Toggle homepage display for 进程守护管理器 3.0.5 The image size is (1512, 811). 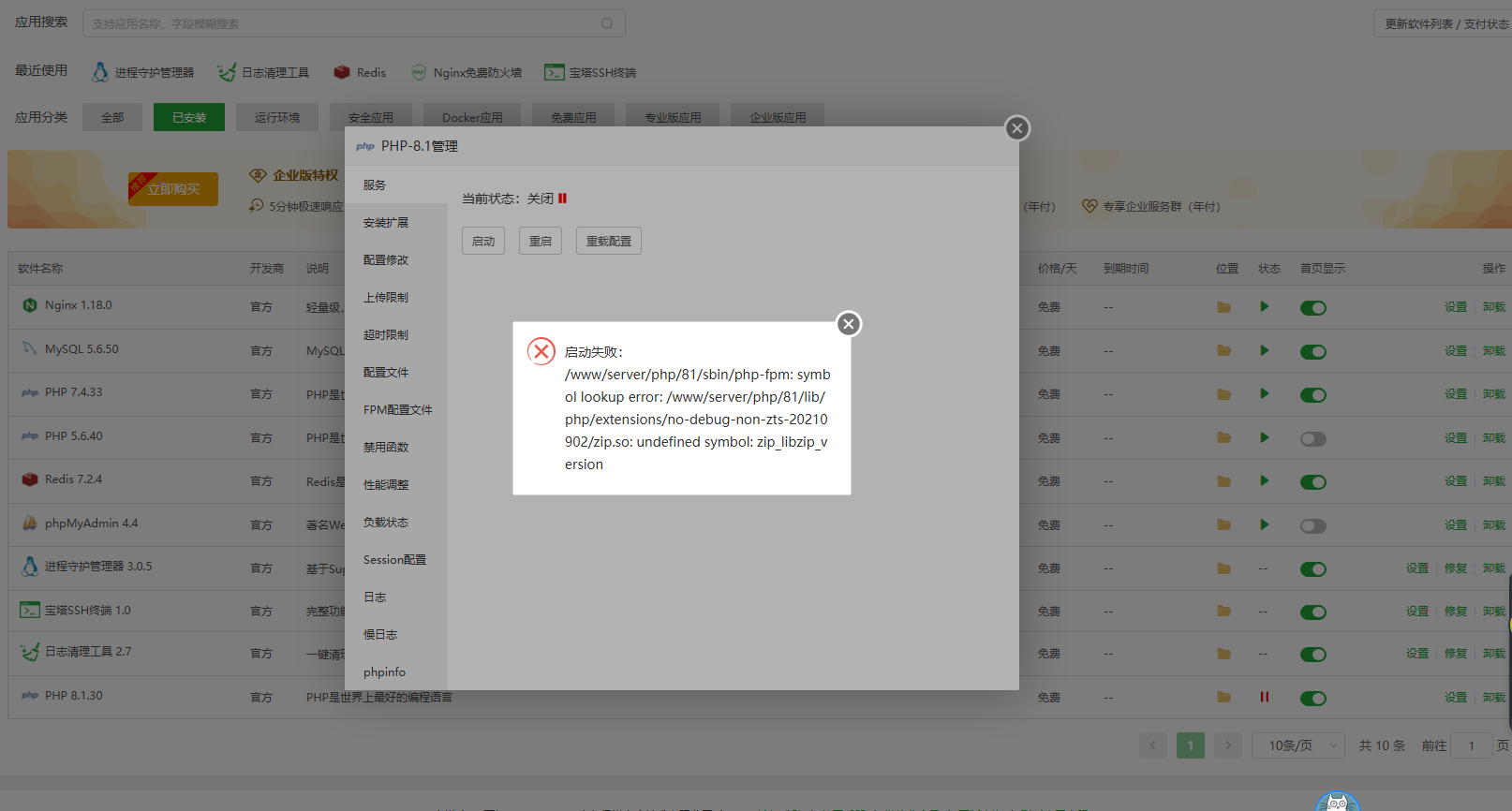click(1313, 569)
